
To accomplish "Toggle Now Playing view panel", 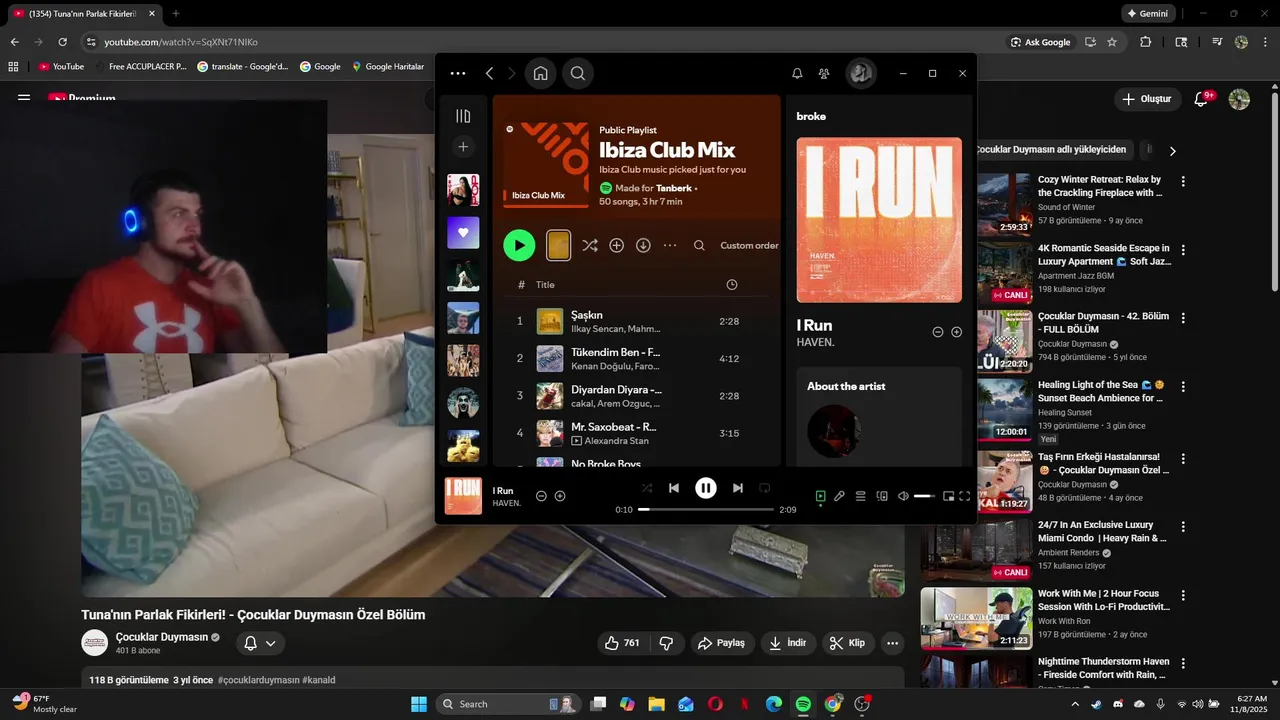I will click(x=821, y=496).
